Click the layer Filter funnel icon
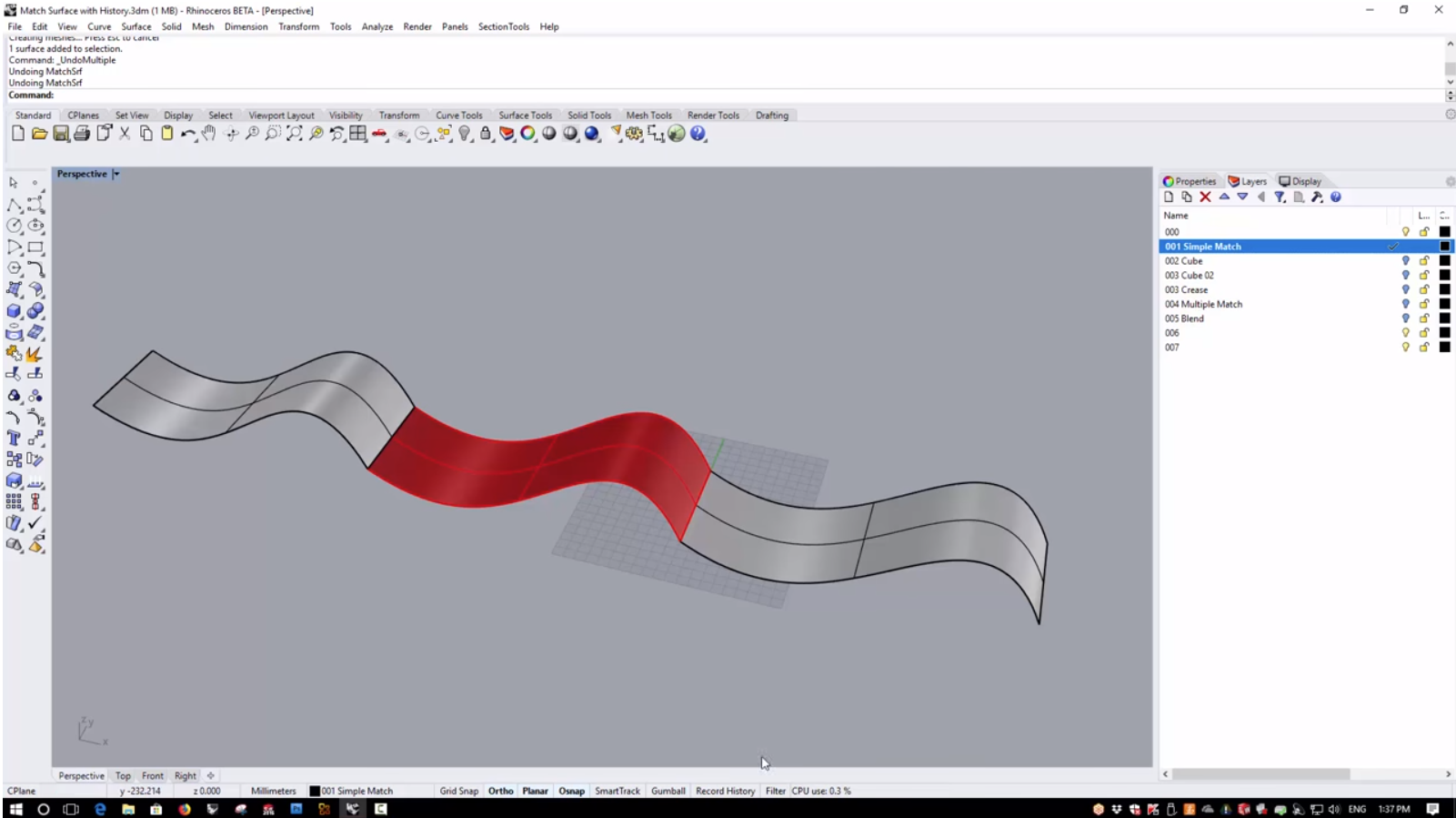The height and width of the screenshot is (818, 1456). click(x=1280, y=197)
